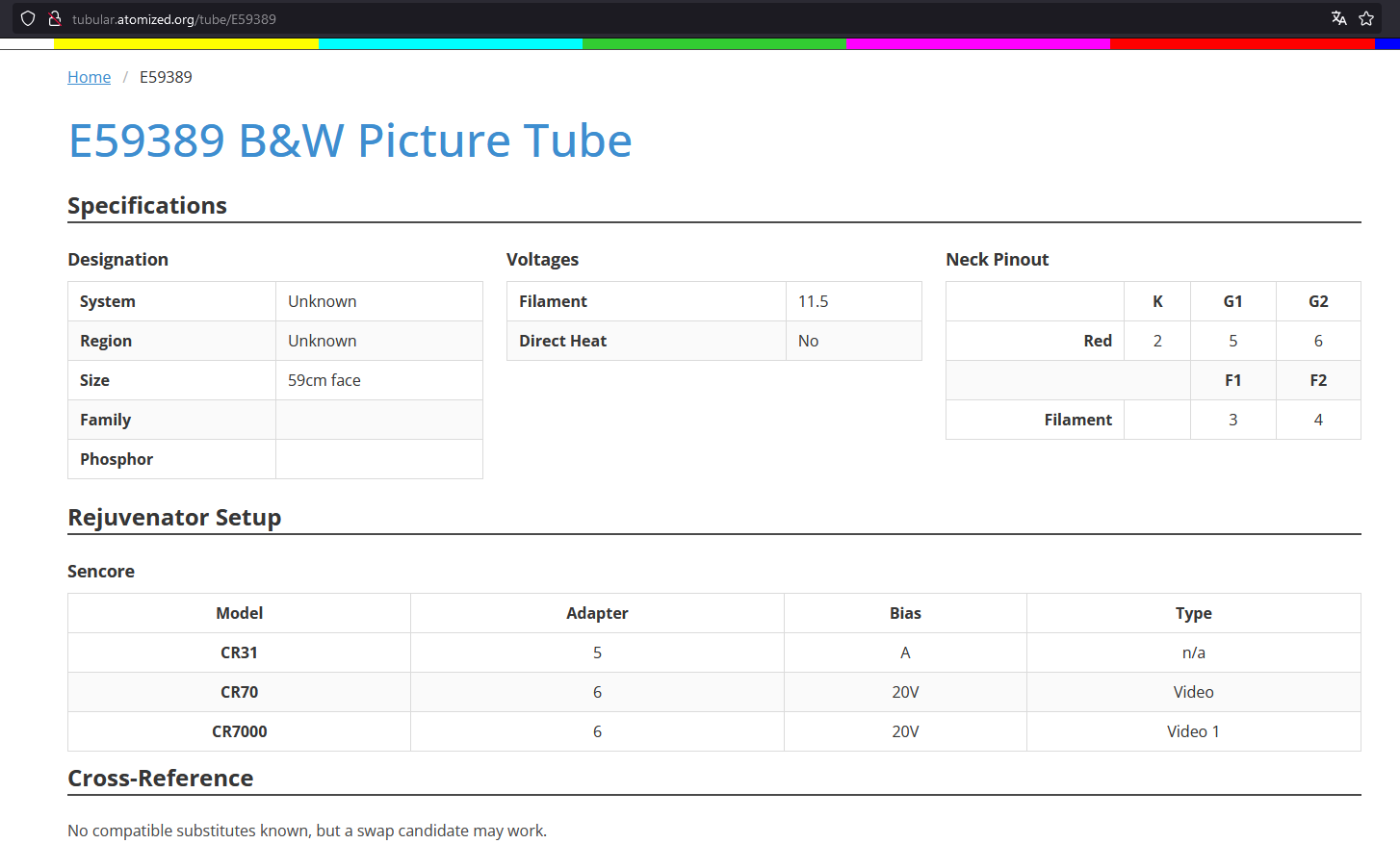Click the Phosphor row label
Screen dimensions: 1400x844
(117, 459)
